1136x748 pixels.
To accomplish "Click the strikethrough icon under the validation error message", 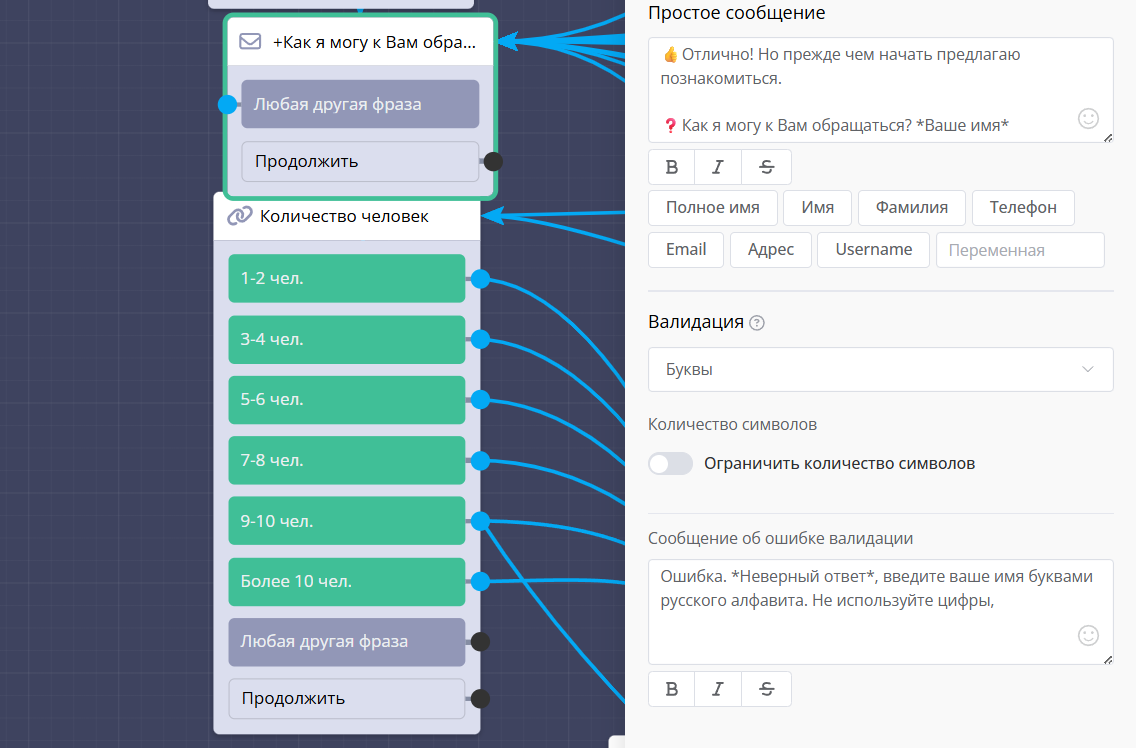I will 766,689.
